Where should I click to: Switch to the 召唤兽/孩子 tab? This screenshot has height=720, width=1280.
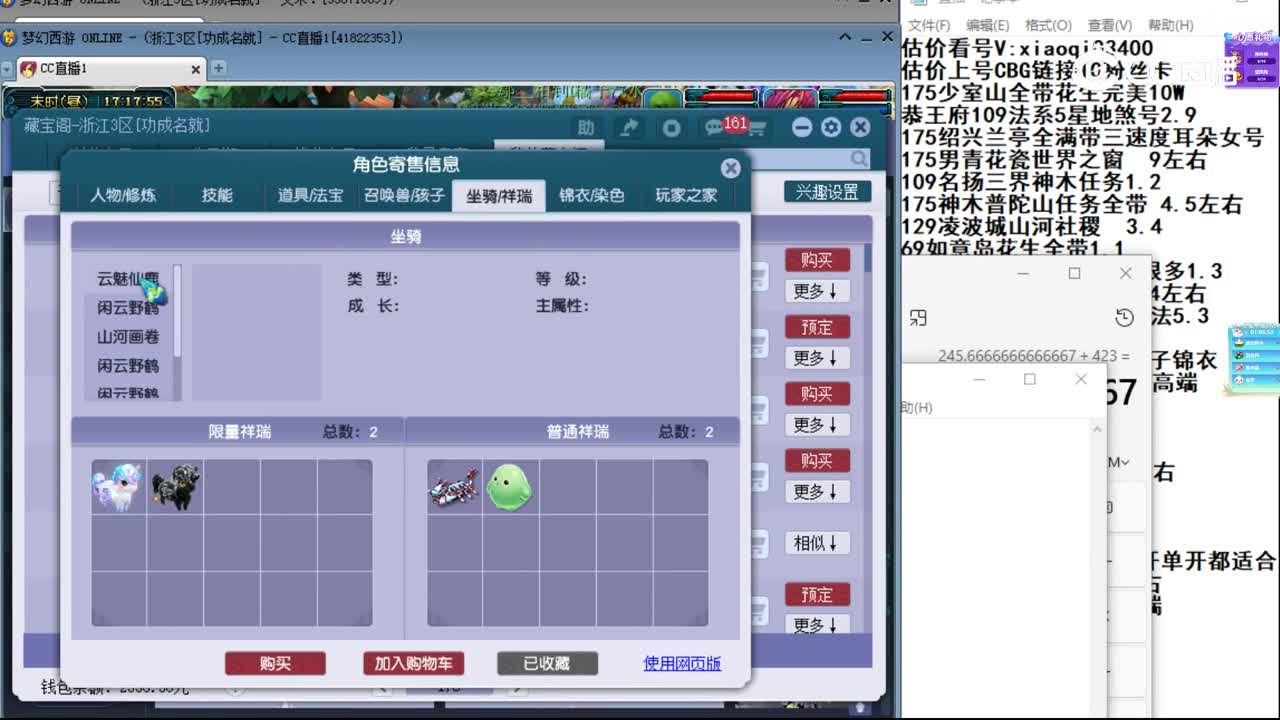click(x=404, y=195)
